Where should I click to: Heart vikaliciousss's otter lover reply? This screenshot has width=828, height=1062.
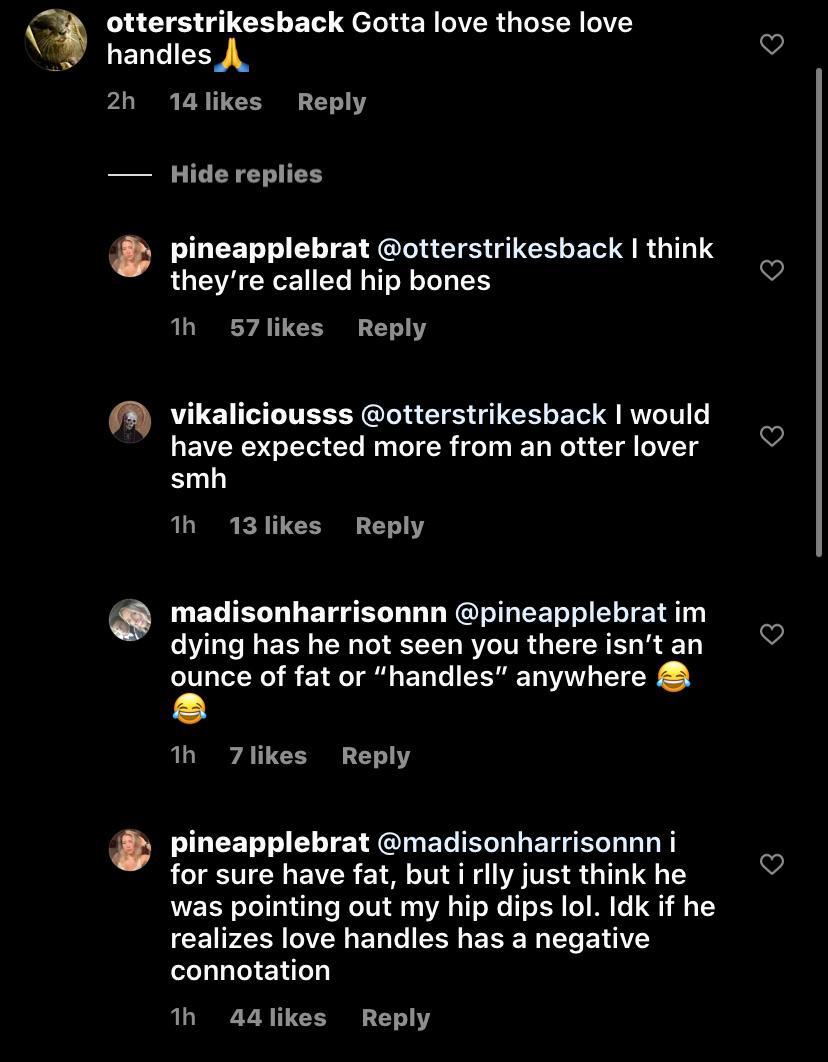click(771, 436)
